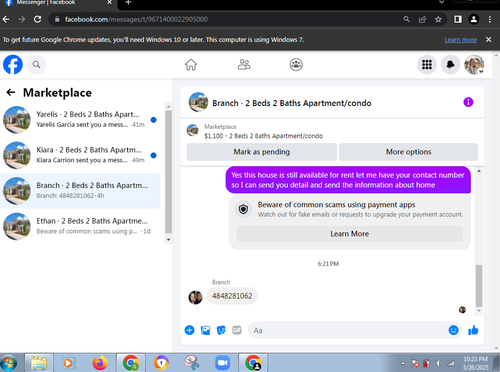Bookmark this page with the star icon

coord(438,19)
